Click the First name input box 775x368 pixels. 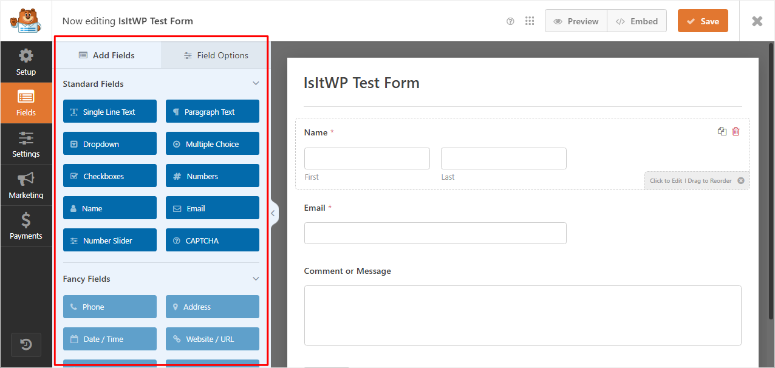(x=367, y=159)
